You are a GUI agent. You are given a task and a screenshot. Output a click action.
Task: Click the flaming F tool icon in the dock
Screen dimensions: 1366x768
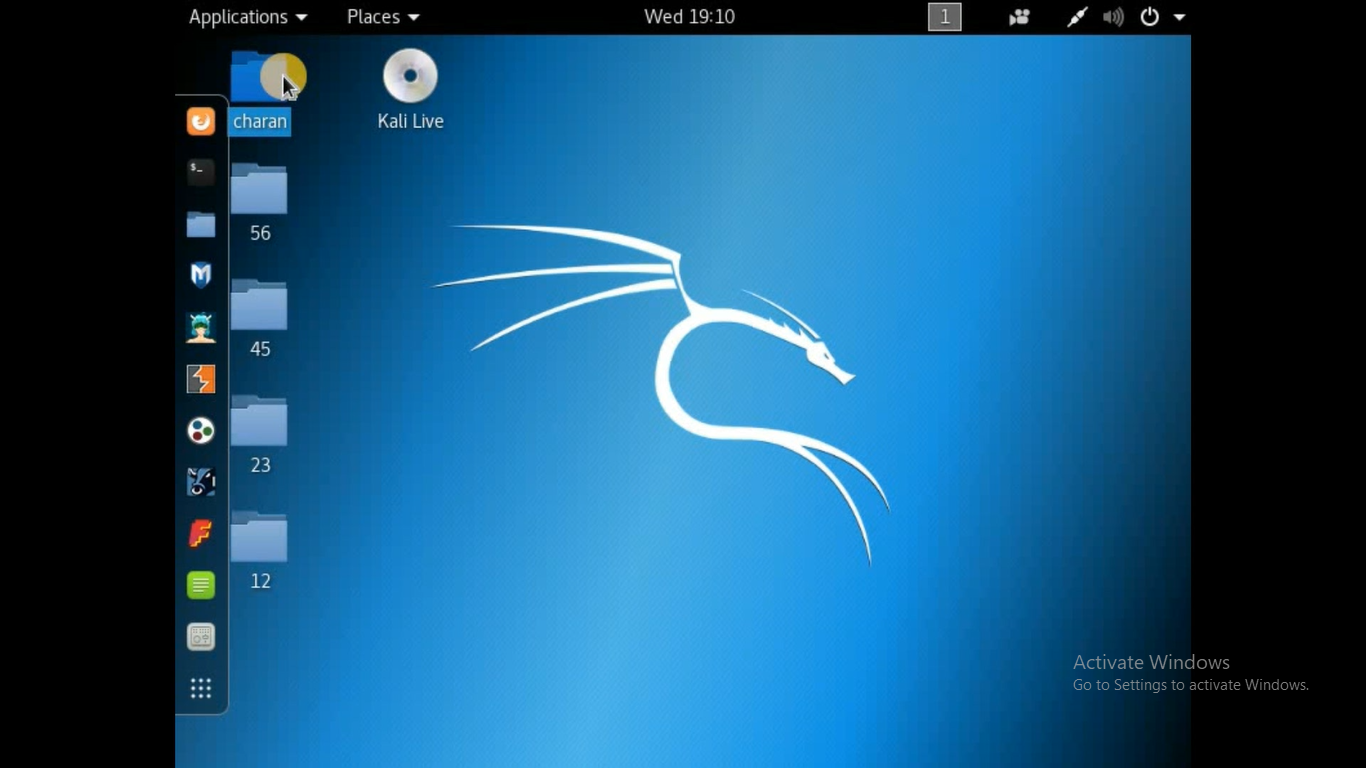point(201,533)
